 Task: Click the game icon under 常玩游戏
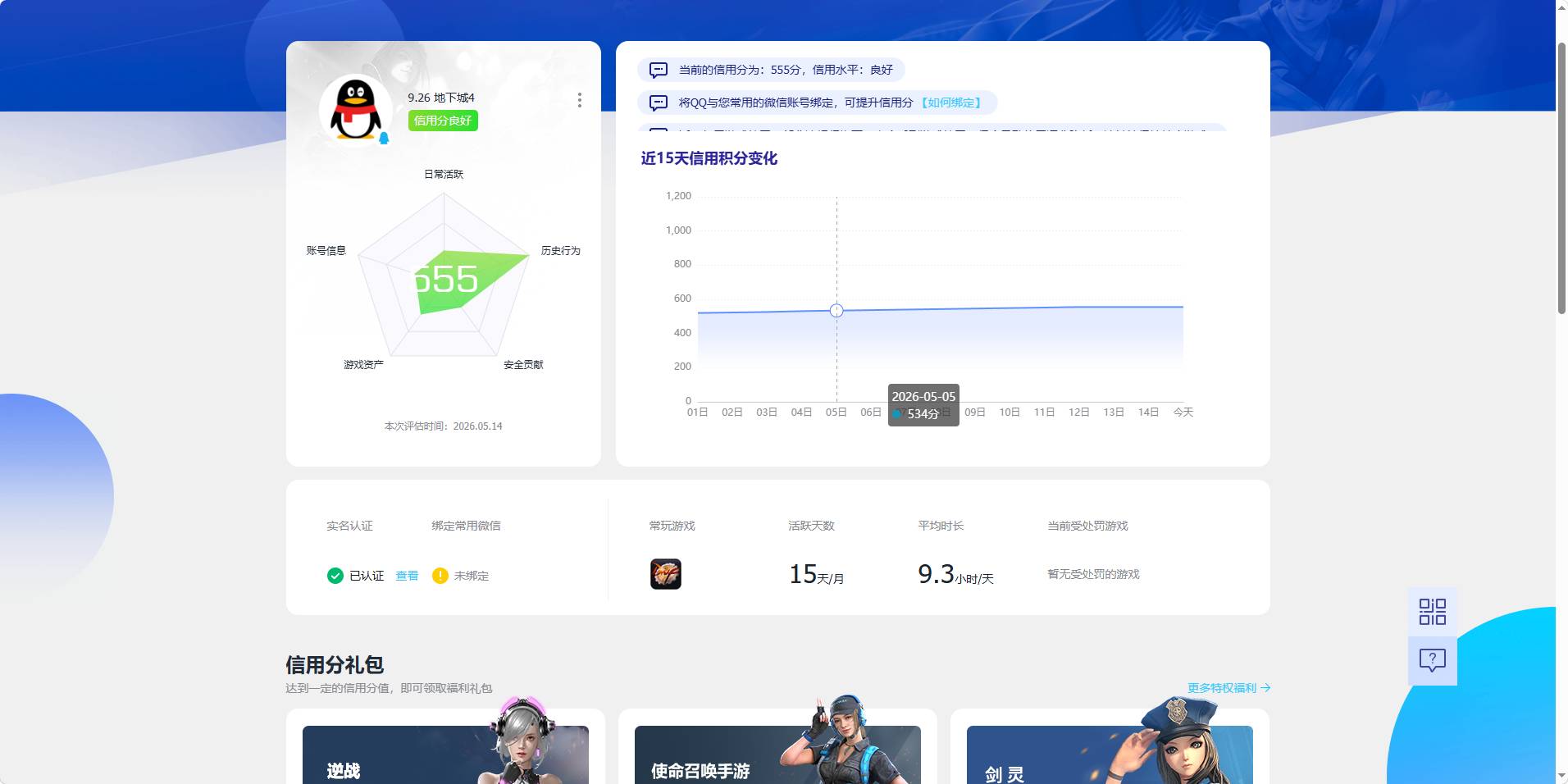coord(666,574)
